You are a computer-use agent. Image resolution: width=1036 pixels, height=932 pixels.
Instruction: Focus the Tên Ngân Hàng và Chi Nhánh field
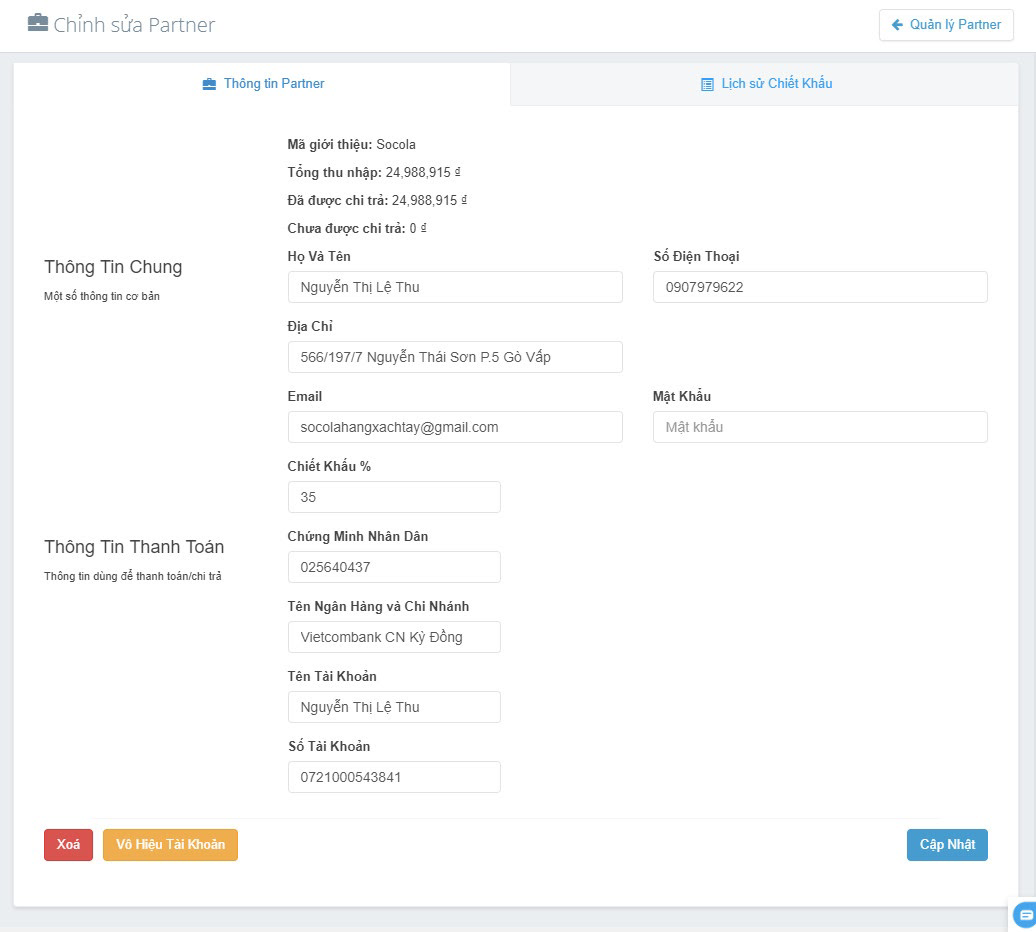(x=394, y=637)
